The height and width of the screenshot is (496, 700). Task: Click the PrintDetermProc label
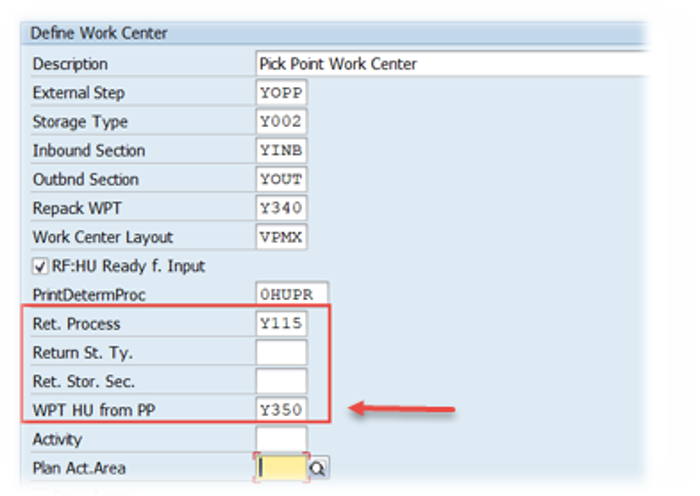[89, 295]
